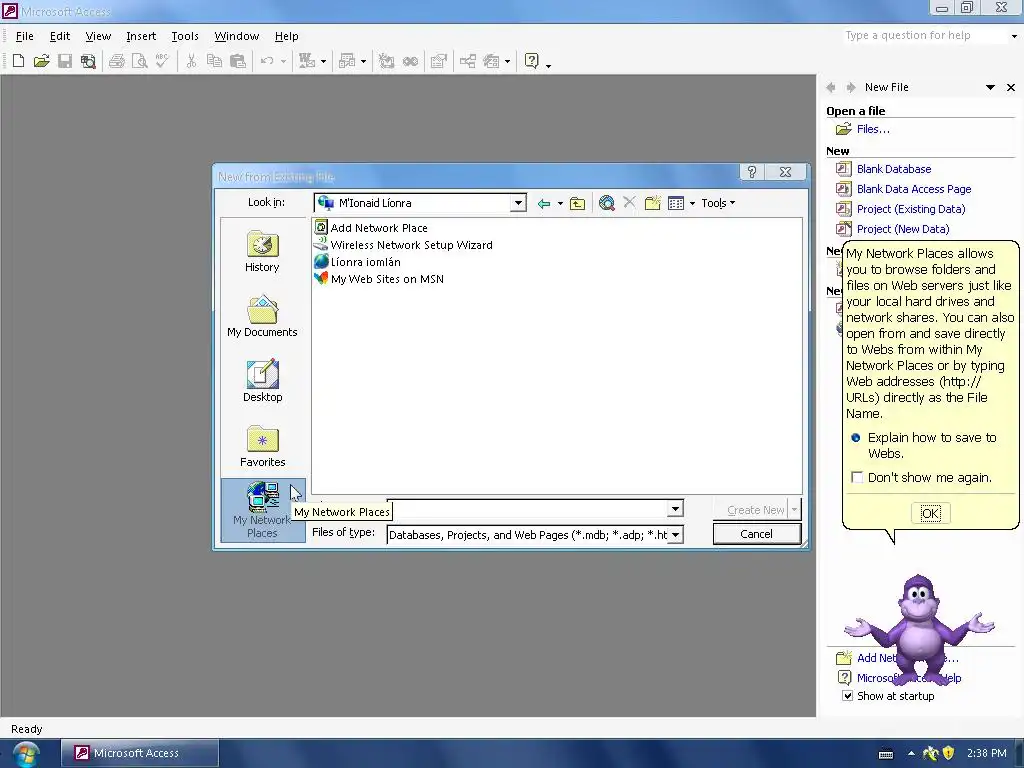This screenshot has width=1024, height=768.
Task: Click the Print toolbar icon
Action: [x=117, y=61]
